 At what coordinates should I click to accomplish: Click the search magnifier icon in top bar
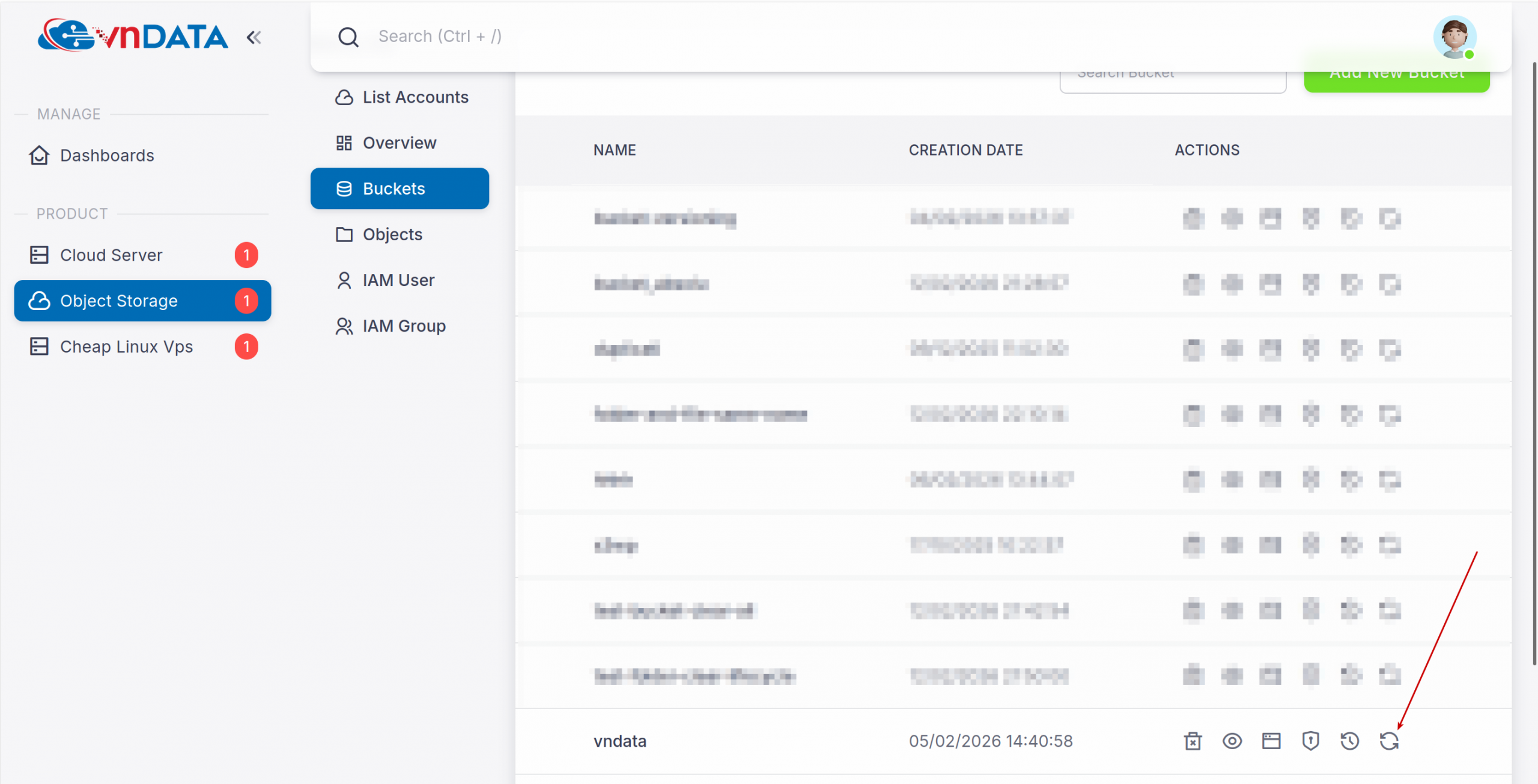pos(348,36)
